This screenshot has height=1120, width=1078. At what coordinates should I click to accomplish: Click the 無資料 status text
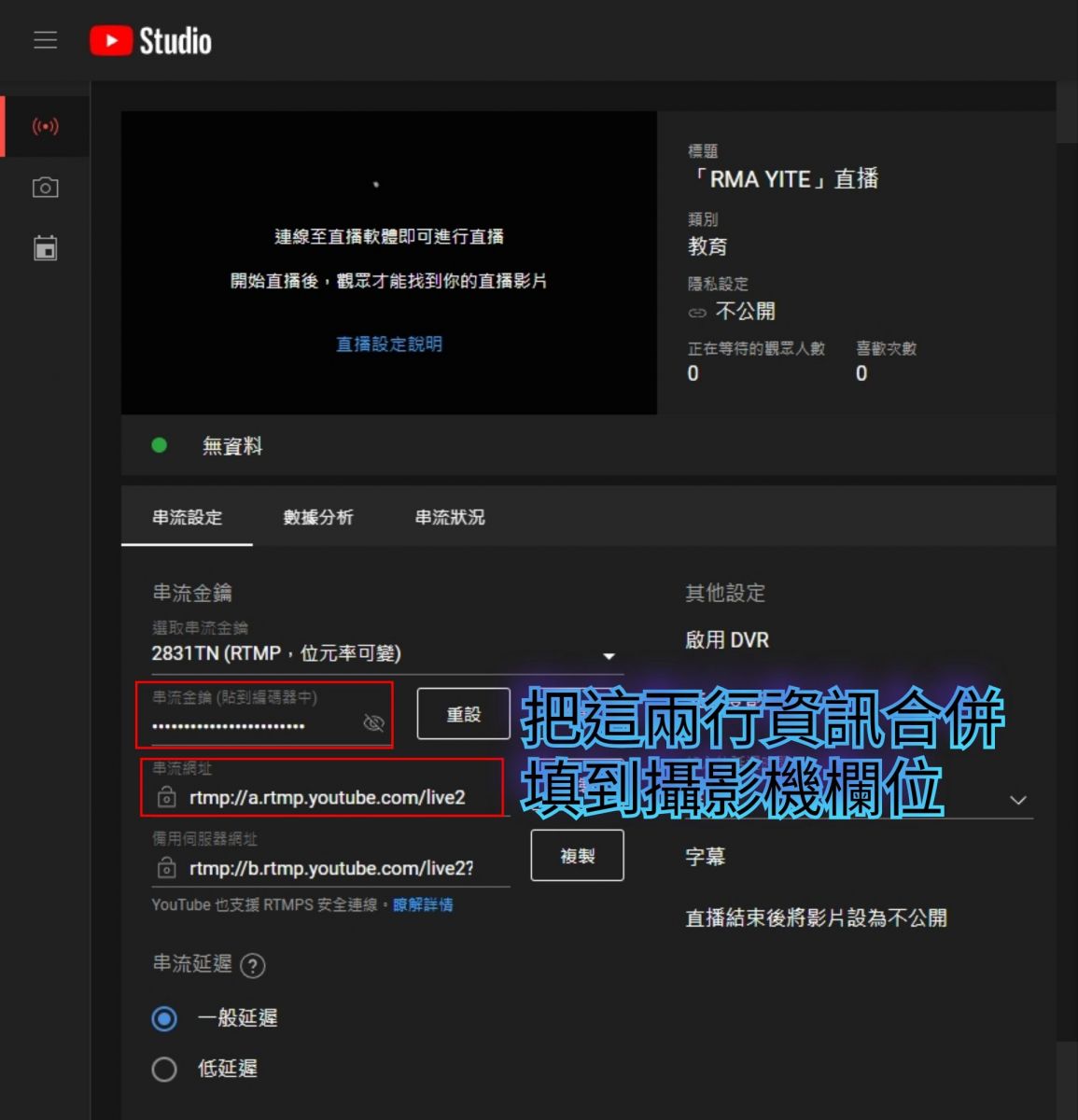[x=232, y=446]
